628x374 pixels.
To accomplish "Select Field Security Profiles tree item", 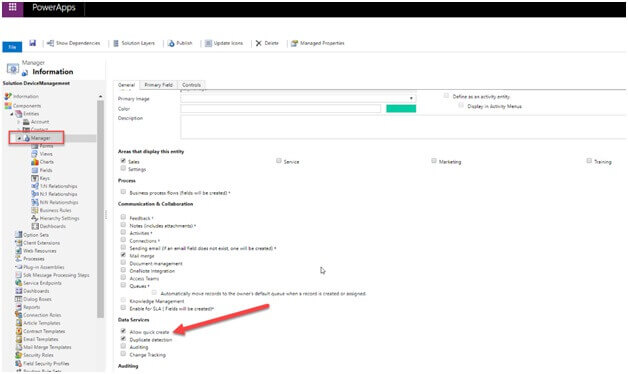I will point(46,364).
